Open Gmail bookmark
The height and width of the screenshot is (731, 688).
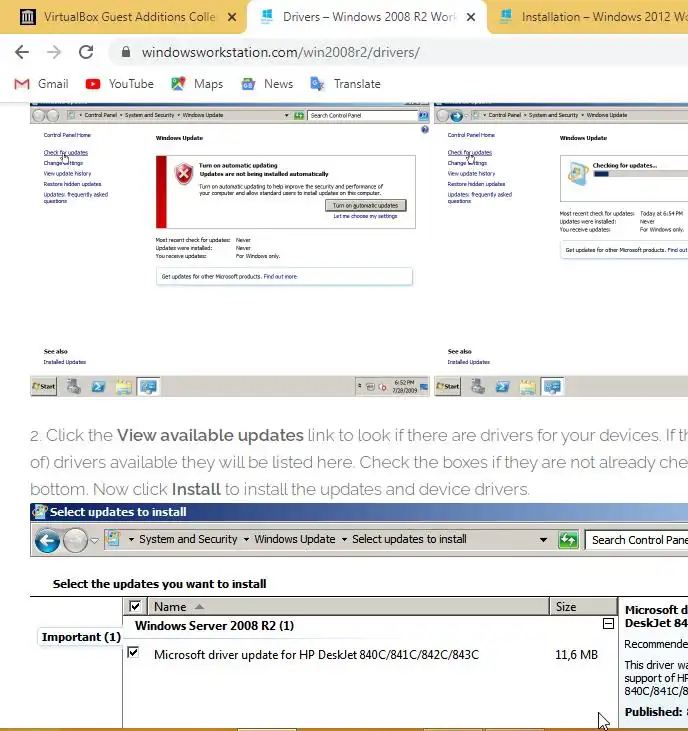point(41,84)
